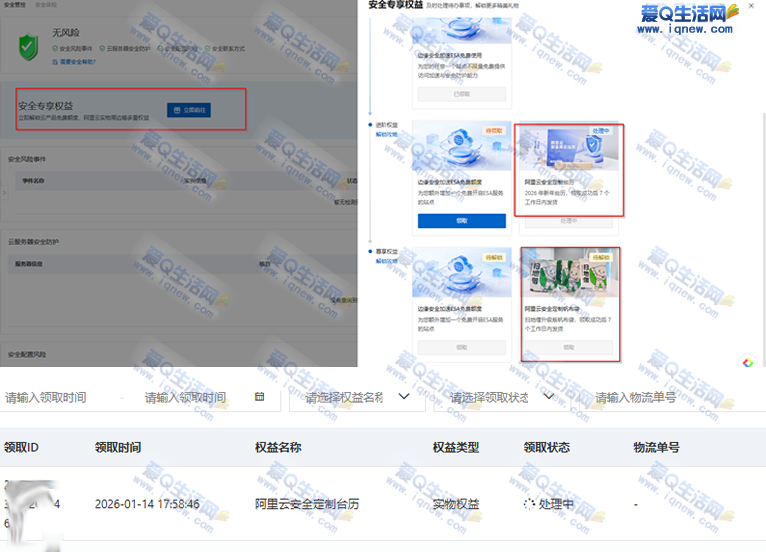Click the 进阶权益 ESA card image
This screenshot has height=552, width=766.
point(462,146)
